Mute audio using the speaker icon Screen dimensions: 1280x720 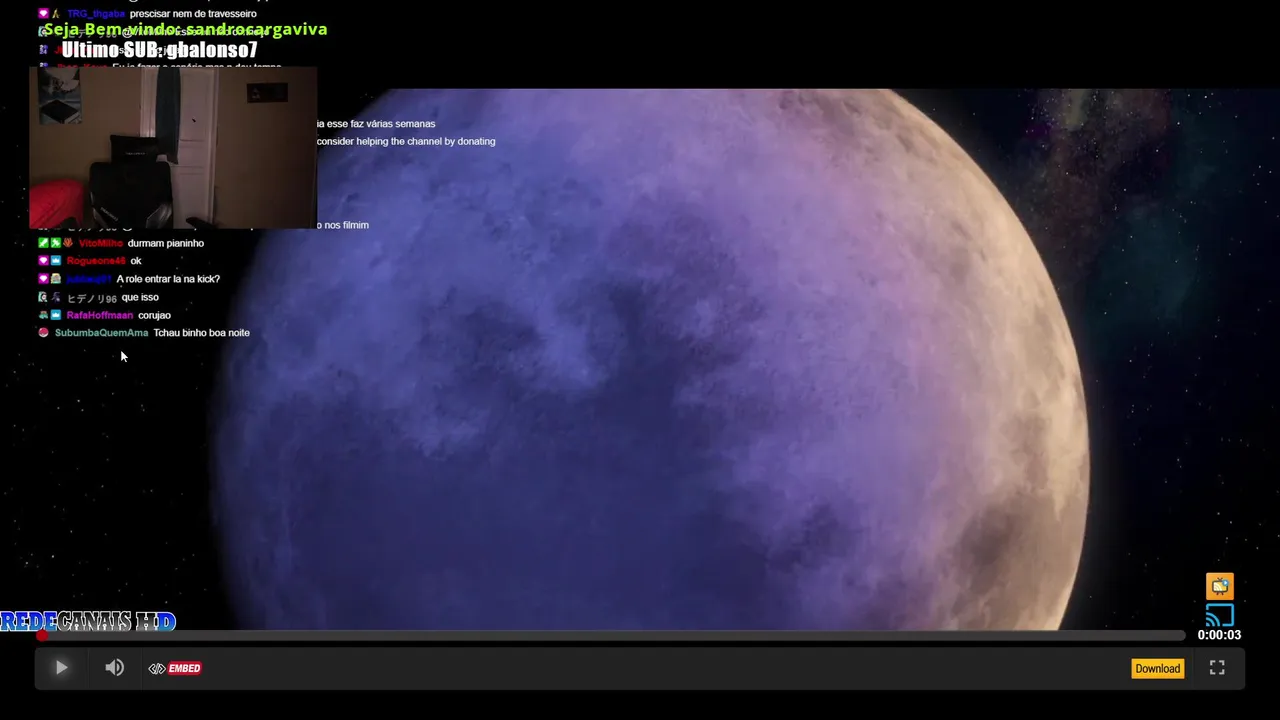115,668
